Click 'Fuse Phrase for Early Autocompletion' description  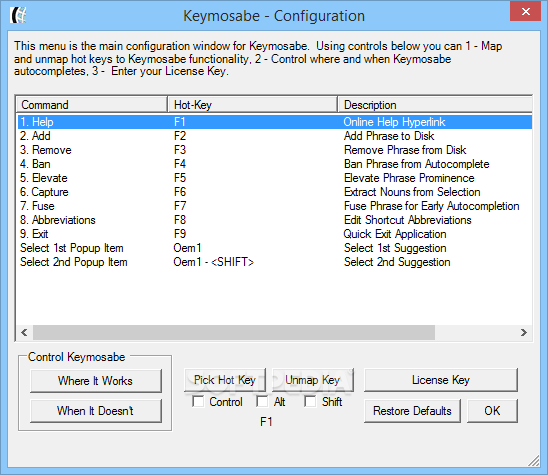click(432, 206)
